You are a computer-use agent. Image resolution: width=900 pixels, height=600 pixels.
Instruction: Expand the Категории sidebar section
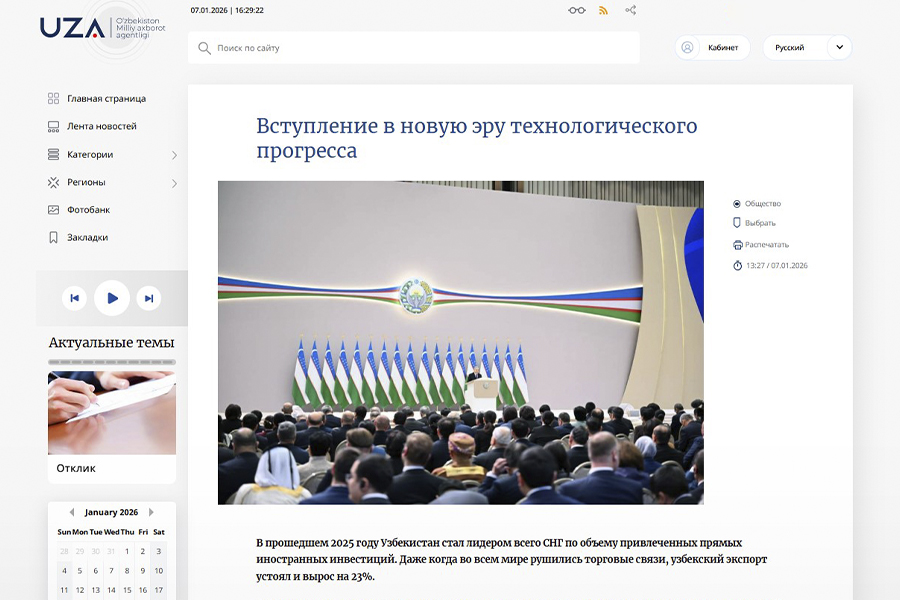[91, 154]
